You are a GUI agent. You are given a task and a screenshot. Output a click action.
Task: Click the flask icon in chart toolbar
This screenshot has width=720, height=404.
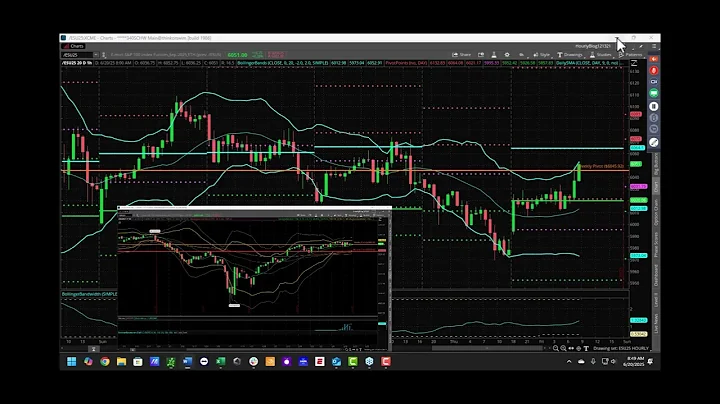[494, 55]
